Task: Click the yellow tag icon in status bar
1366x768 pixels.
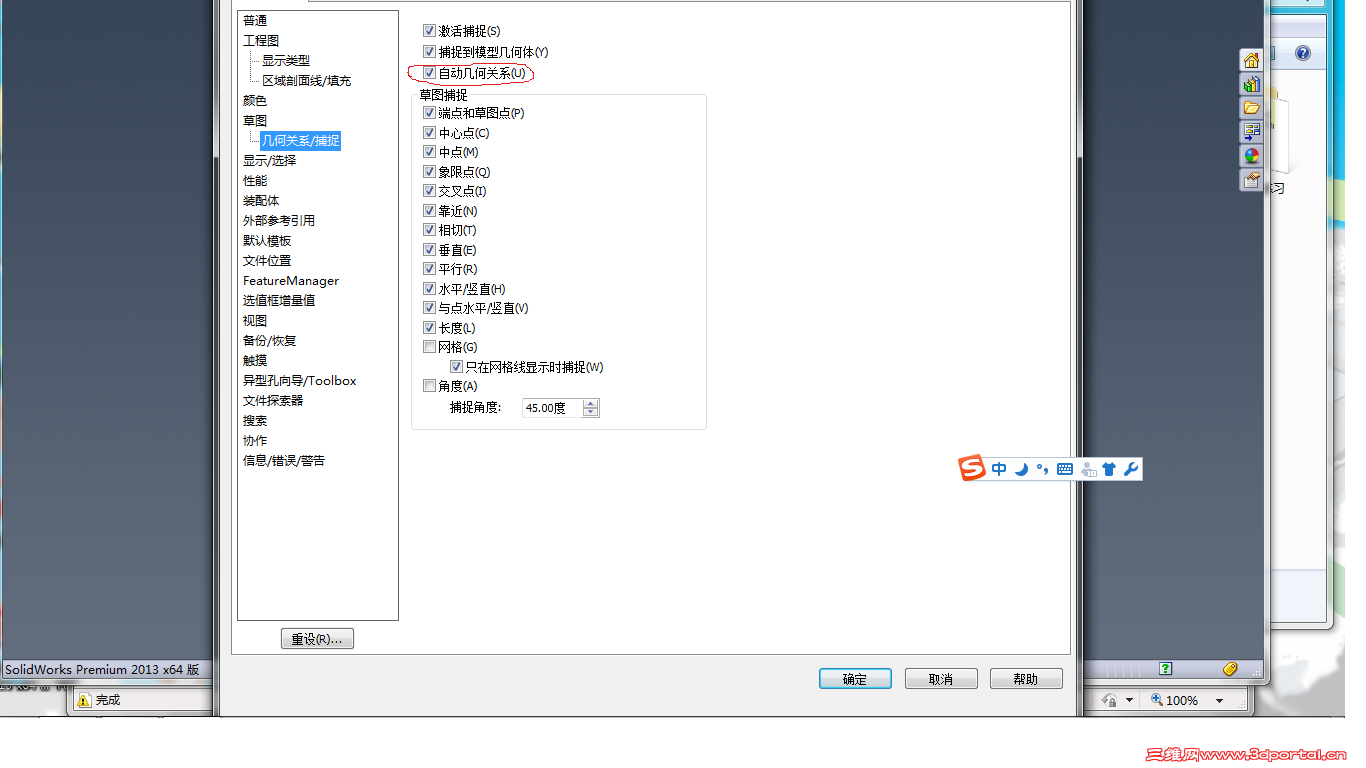Action: coord(1231,668)
